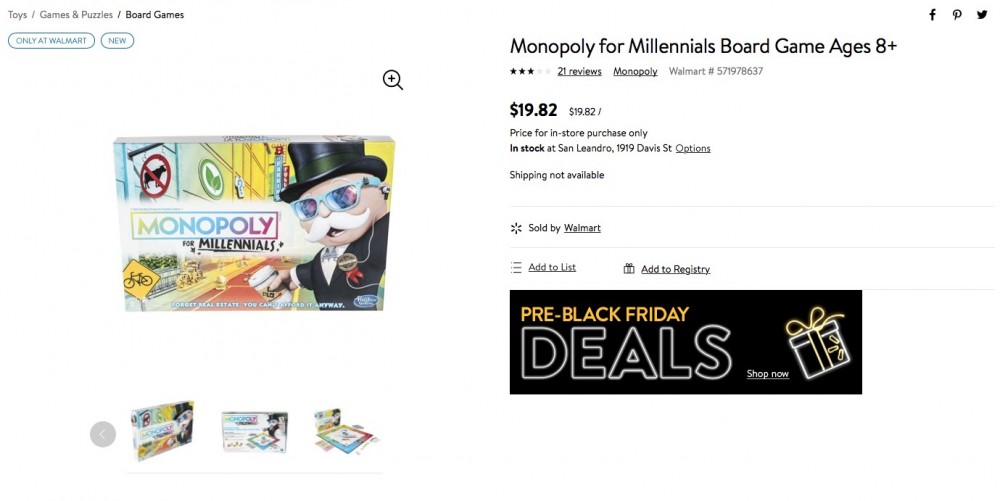Select first thumbnail of game box front
This screenshot has width=1000, height=501.
click(163, 431)
